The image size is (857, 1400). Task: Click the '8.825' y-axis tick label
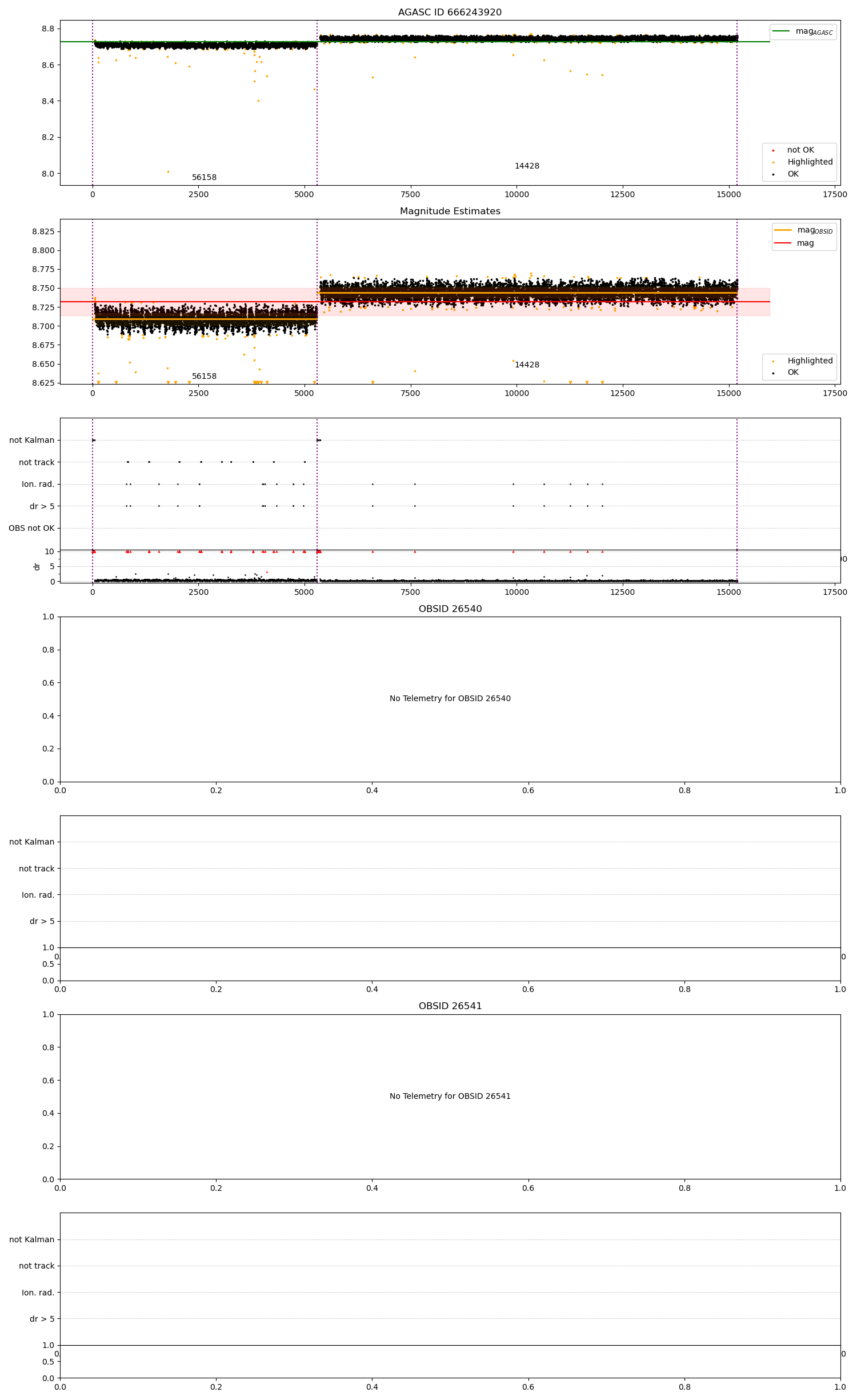pos(43,232)
